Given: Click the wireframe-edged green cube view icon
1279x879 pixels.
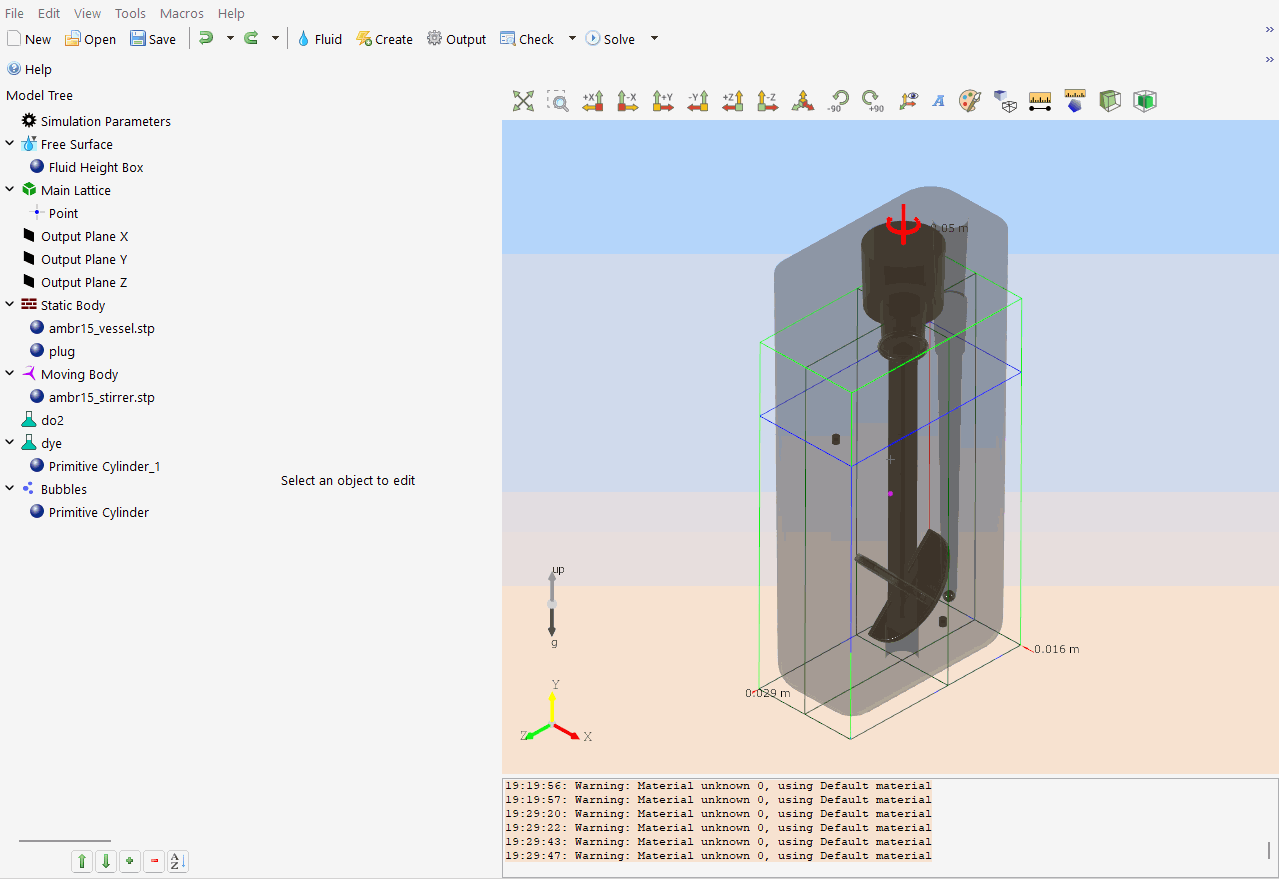Looking at the screenshot, I should pyautogui.click(x=1110, y=100).
